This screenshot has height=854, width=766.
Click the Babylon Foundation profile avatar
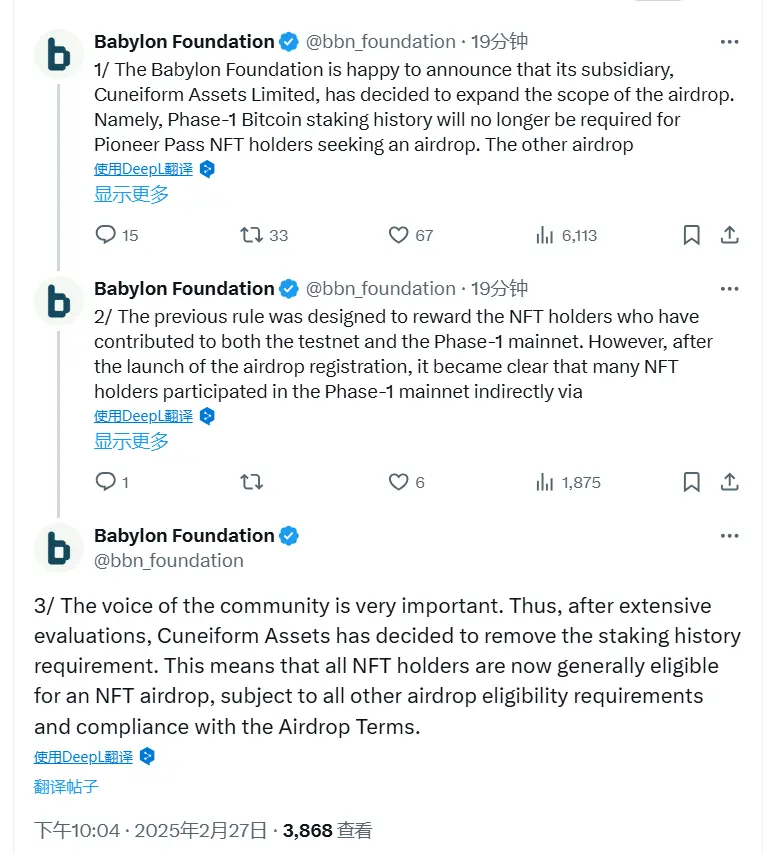[x=58, y=54]
